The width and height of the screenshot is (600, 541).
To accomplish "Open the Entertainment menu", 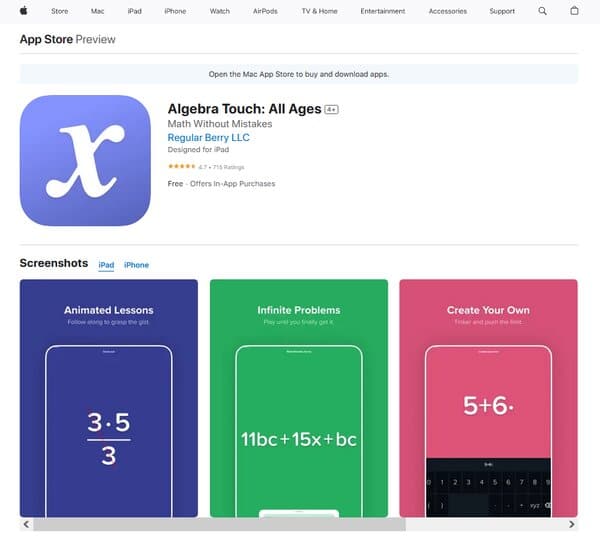I will 383,11.
